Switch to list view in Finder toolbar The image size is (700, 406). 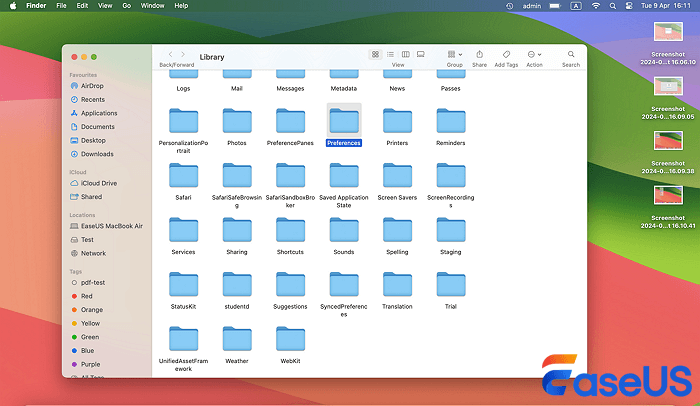(390, 54)
